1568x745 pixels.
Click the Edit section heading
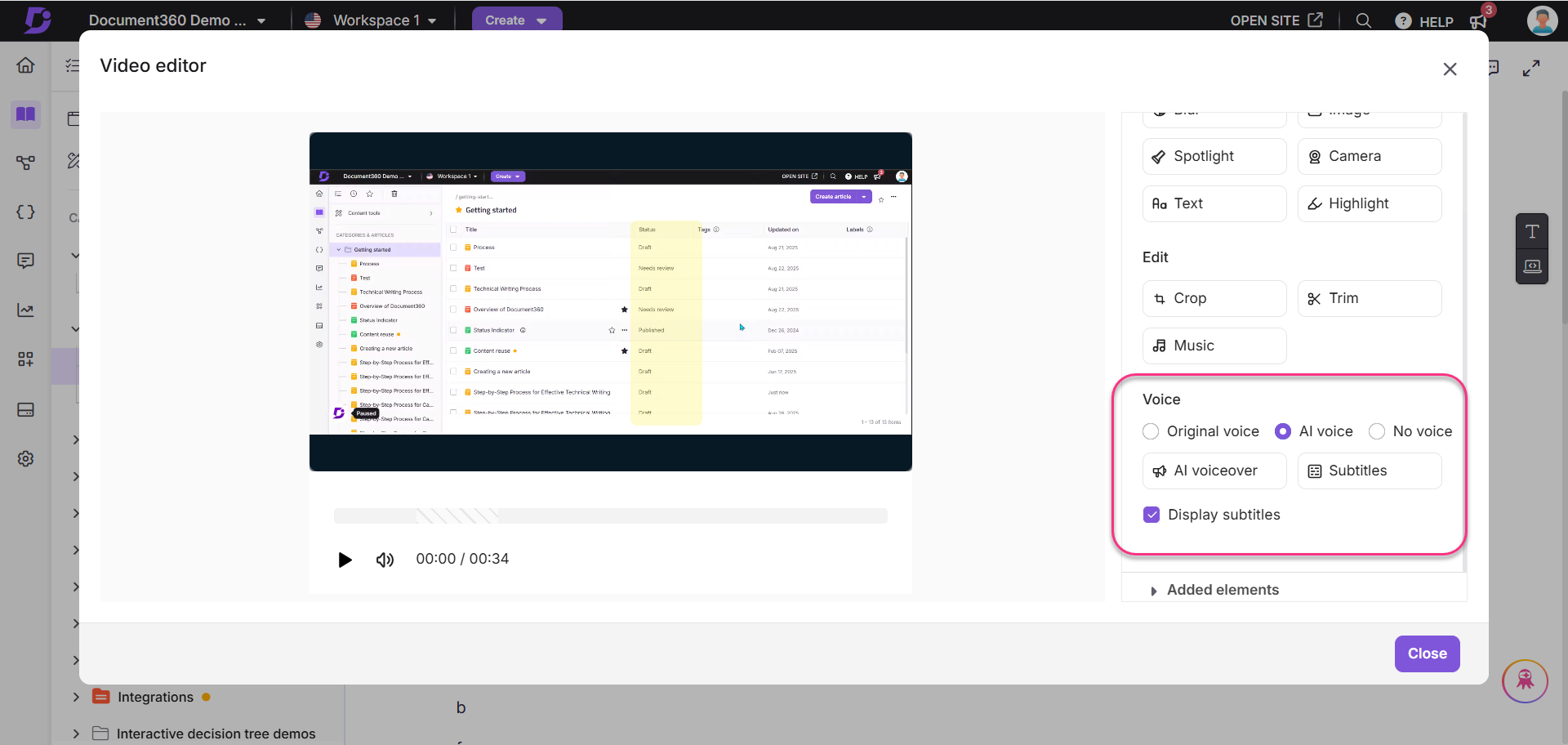1155,257
